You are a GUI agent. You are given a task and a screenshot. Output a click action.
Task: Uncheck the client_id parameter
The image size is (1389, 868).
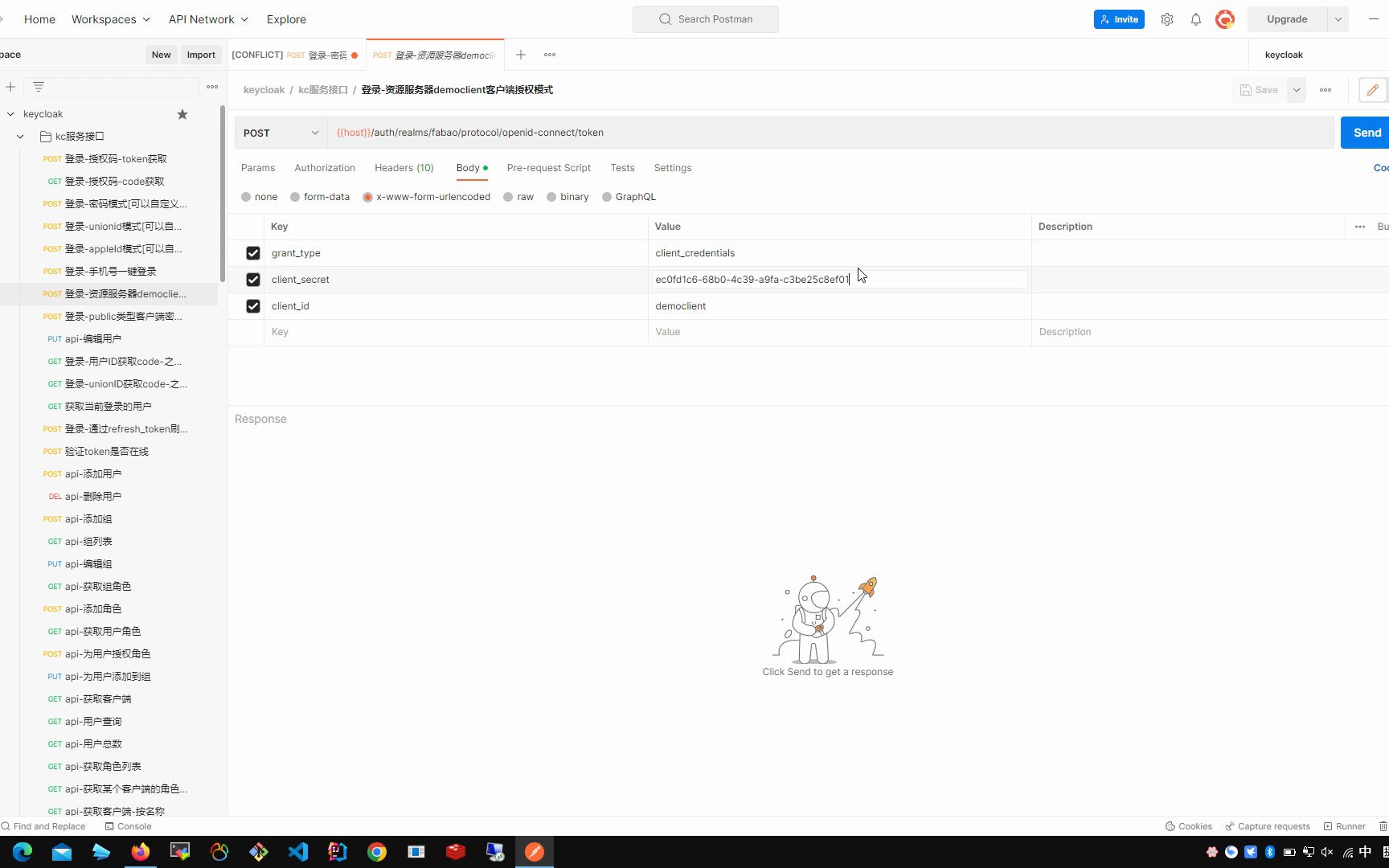(253, 306)
